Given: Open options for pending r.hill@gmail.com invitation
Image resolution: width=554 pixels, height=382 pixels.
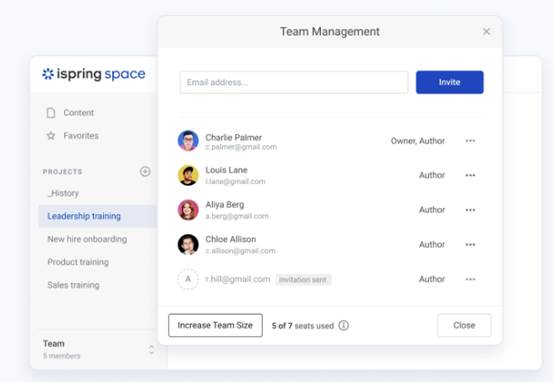Looking at the screenshot, I should (470, 279).
